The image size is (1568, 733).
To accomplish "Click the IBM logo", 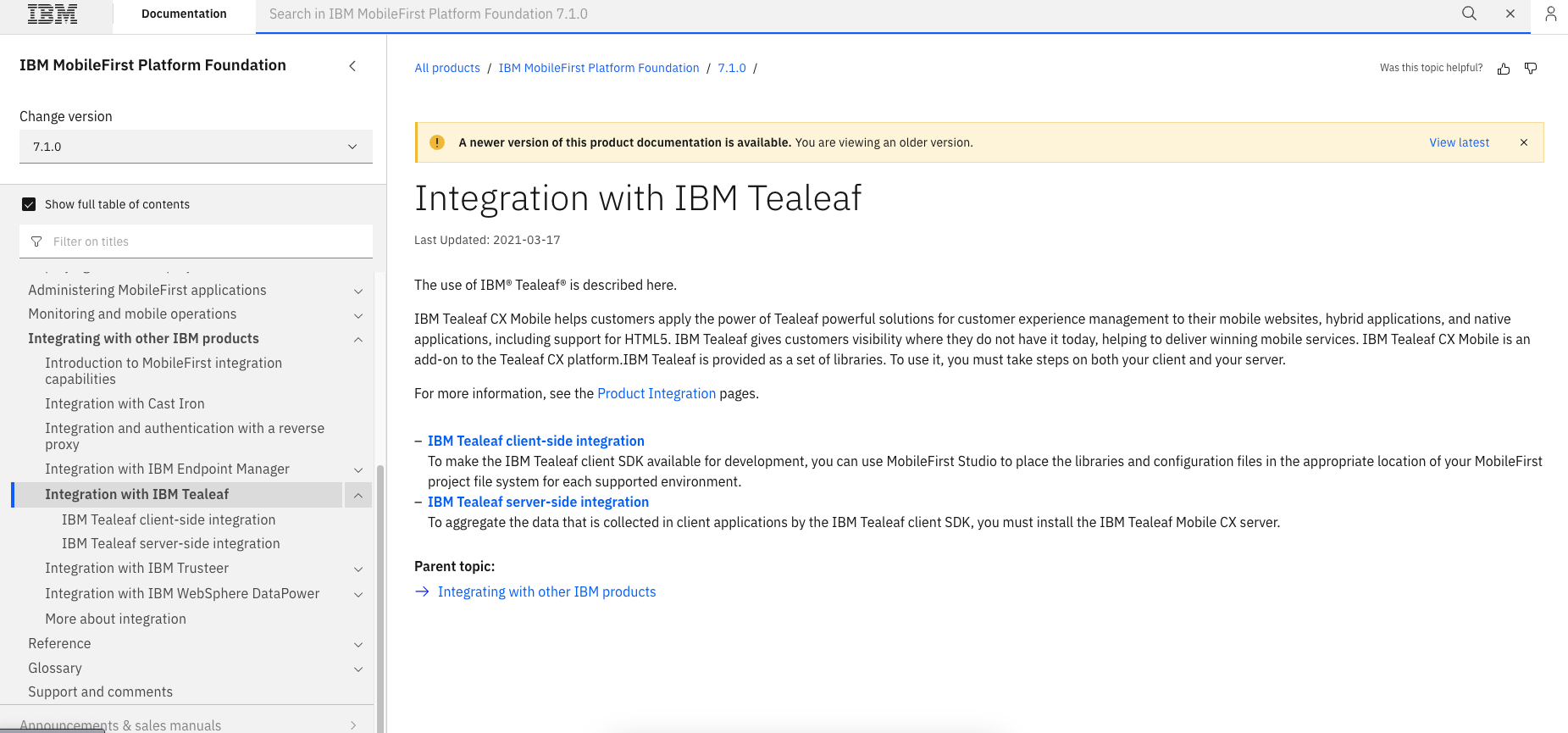I will pos(53,14).
